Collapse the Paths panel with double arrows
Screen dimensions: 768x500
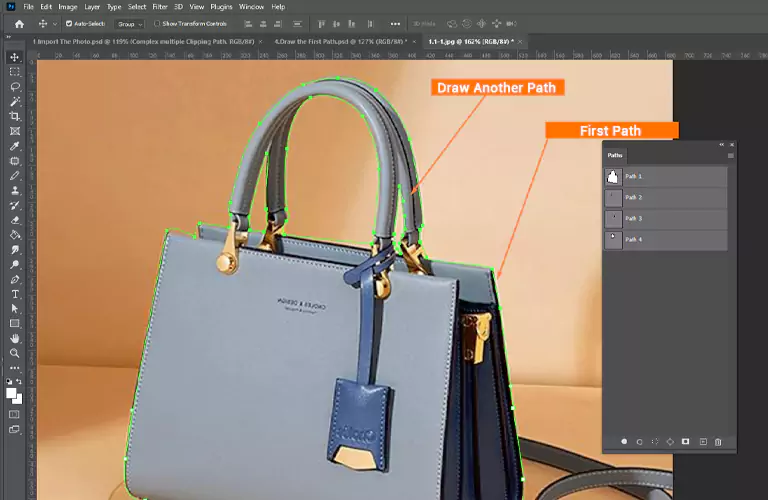[722, 145]
